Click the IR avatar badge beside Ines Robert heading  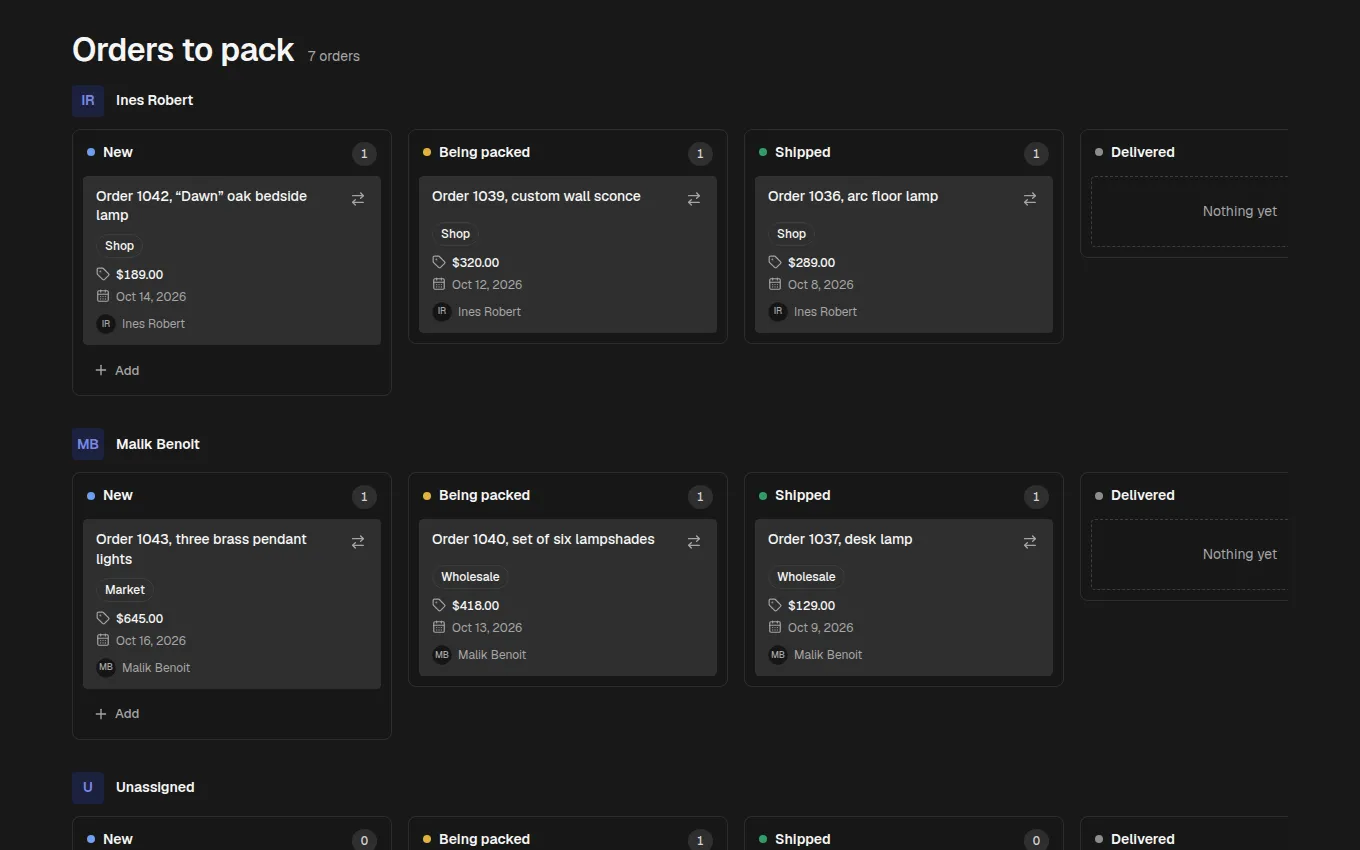88,100
